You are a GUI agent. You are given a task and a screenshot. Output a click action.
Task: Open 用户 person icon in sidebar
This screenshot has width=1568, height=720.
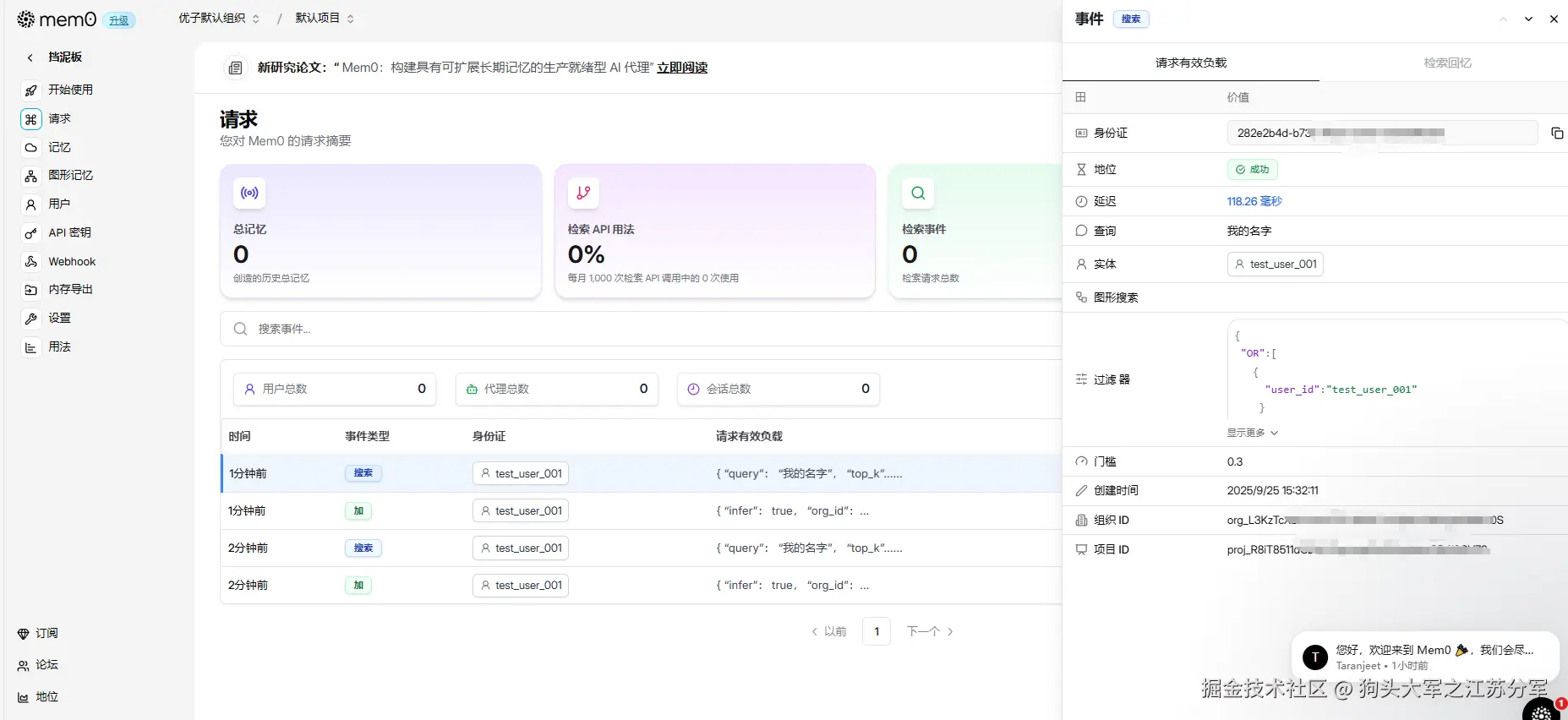pyautogui.click(x=31, y=205)
